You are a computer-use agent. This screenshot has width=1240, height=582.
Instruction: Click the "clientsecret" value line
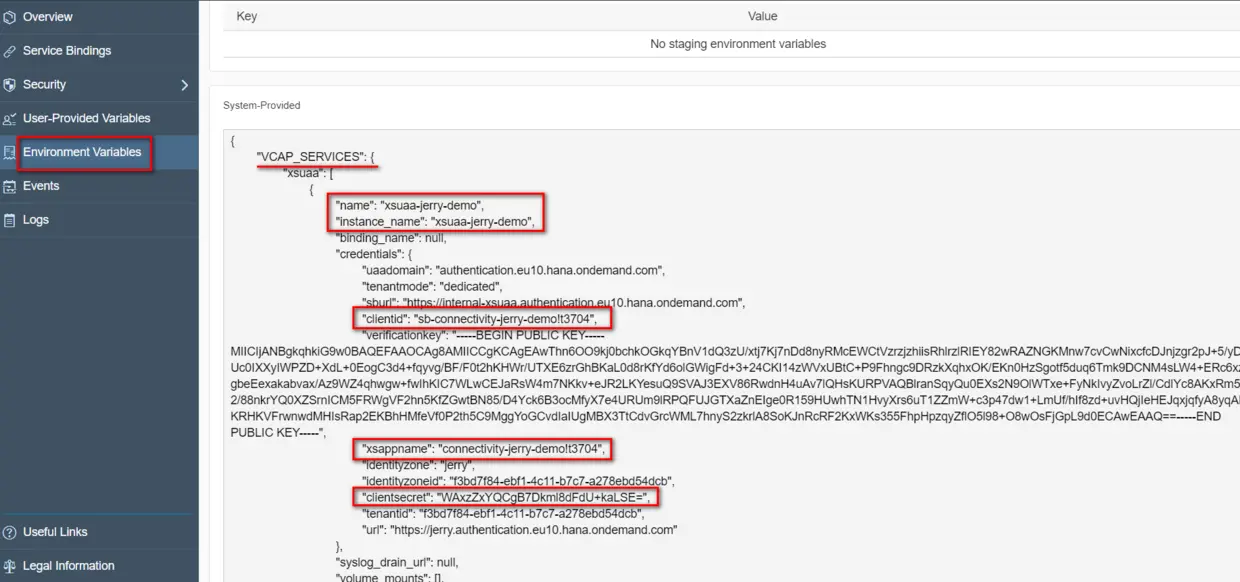506,497
